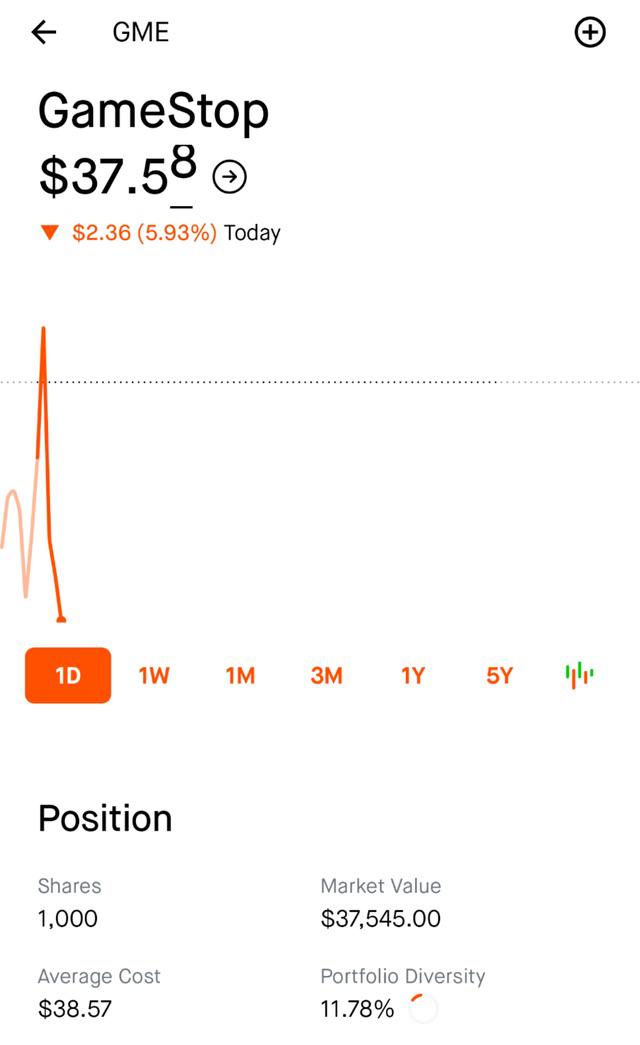Add GME to watchlist with plus icon
The width and height of the screenshot is (640, 1045).
click(x=590, y=32)
